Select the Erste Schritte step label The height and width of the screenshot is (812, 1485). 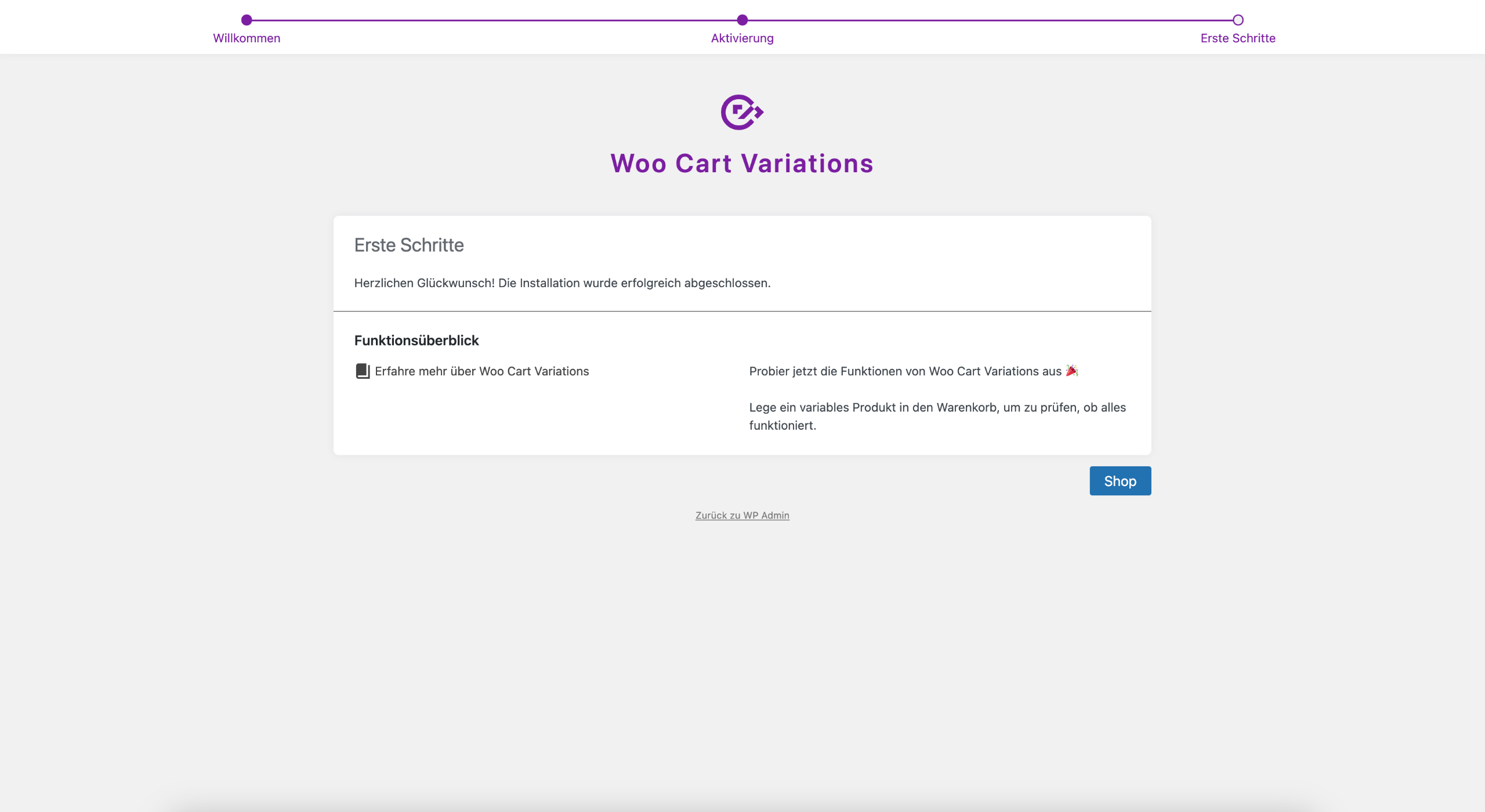(x=1238, y=38)
